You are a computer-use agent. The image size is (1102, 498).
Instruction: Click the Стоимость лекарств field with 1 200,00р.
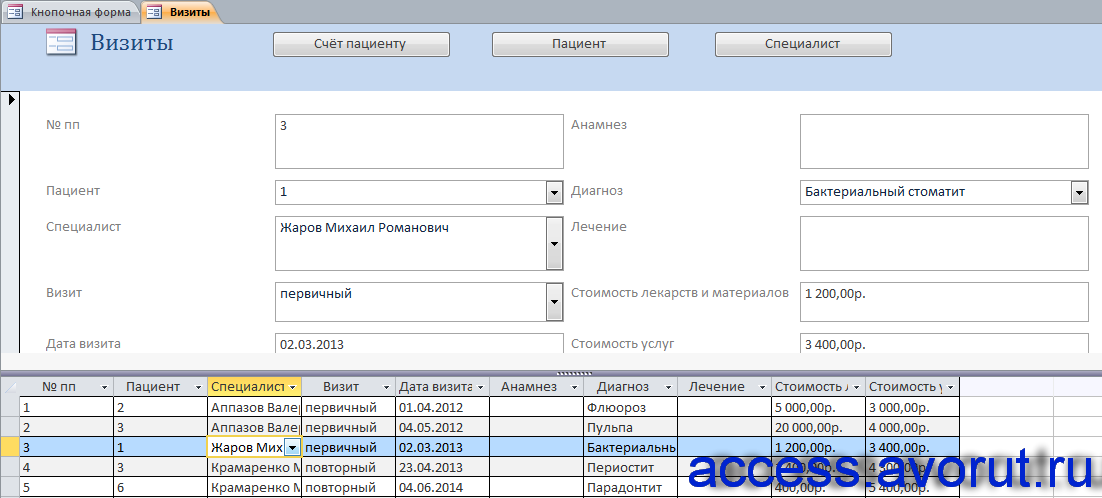click(x=944, y=302)
